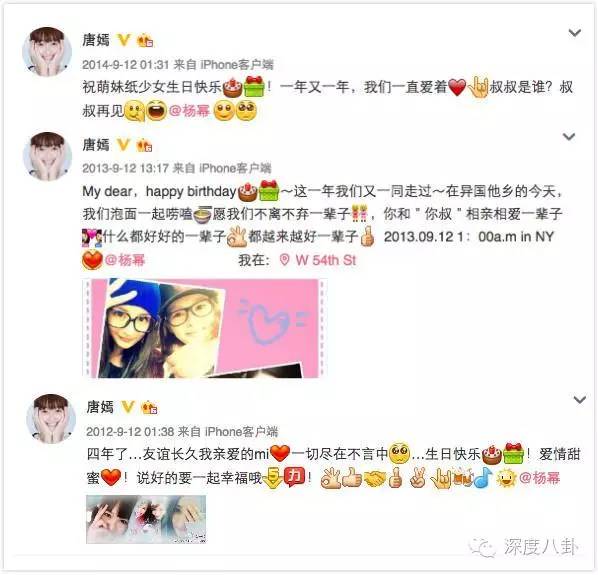Open the @杨幂 mention in the 2013 post
Viewport: 598px width, 575px height.
(125, 260)
